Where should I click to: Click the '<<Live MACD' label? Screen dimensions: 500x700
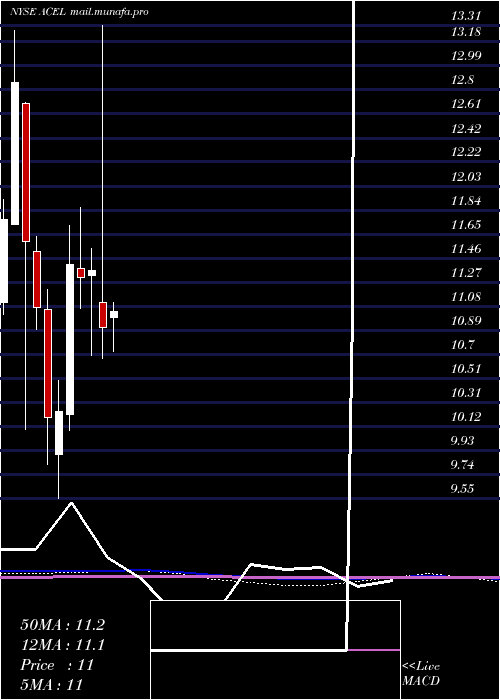point(421,674)
